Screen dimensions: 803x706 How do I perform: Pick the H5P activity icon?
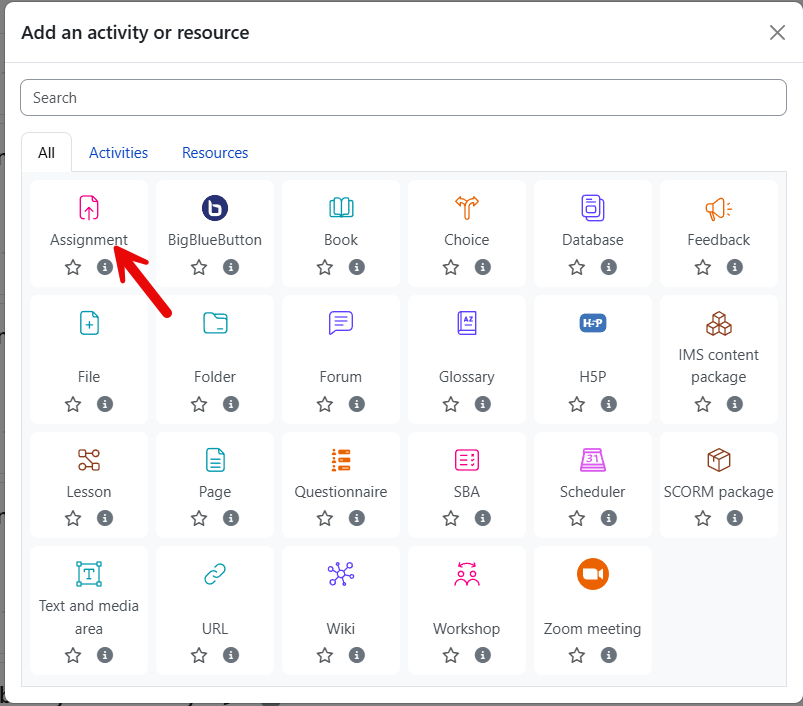(x=593, y=323)
